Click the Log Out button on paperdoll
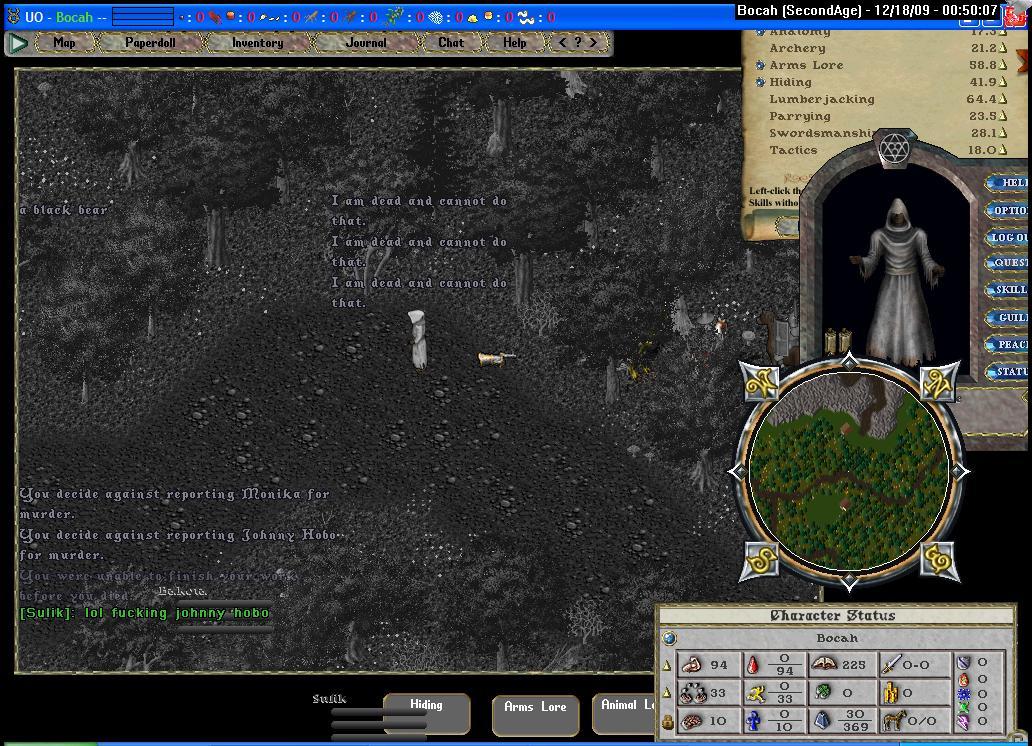Viewport: 1032px width, 746px height. pyautogui.click(x=1008, y=237)
